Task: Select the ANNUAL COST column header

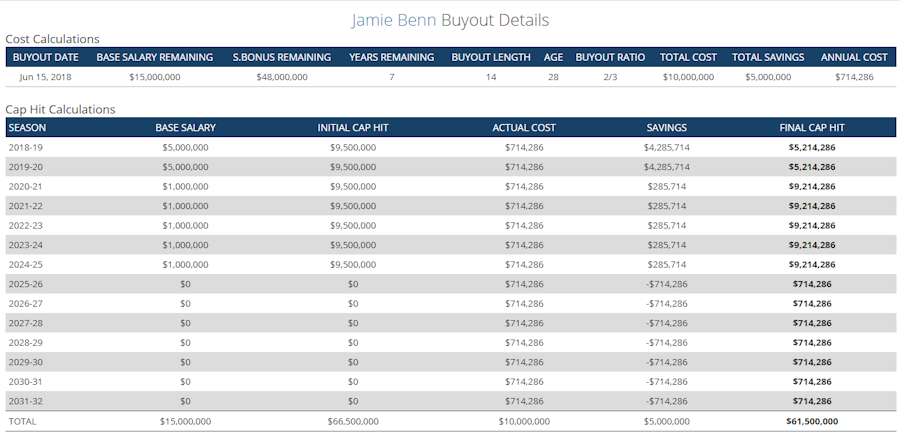Action: 854,57
